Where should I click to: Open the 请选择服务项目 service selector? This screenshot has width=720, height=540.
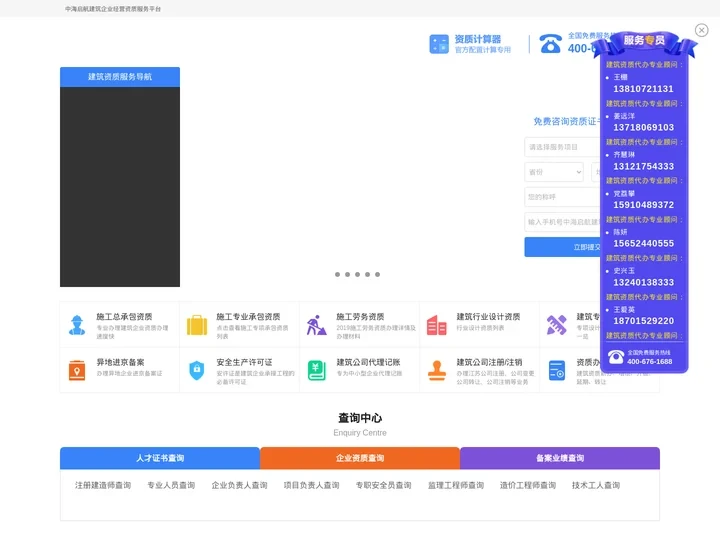(x=562, y=147)
